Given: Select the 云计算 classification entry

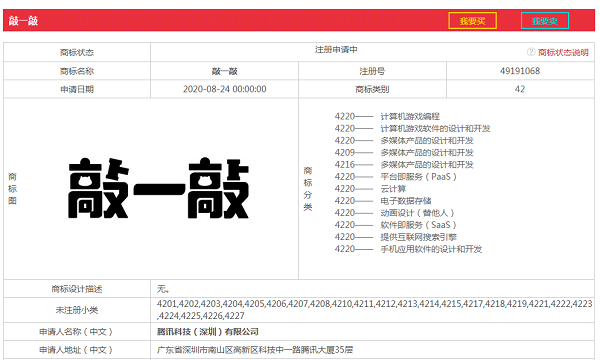Looking at the screenshot, I should pos(393,189).
